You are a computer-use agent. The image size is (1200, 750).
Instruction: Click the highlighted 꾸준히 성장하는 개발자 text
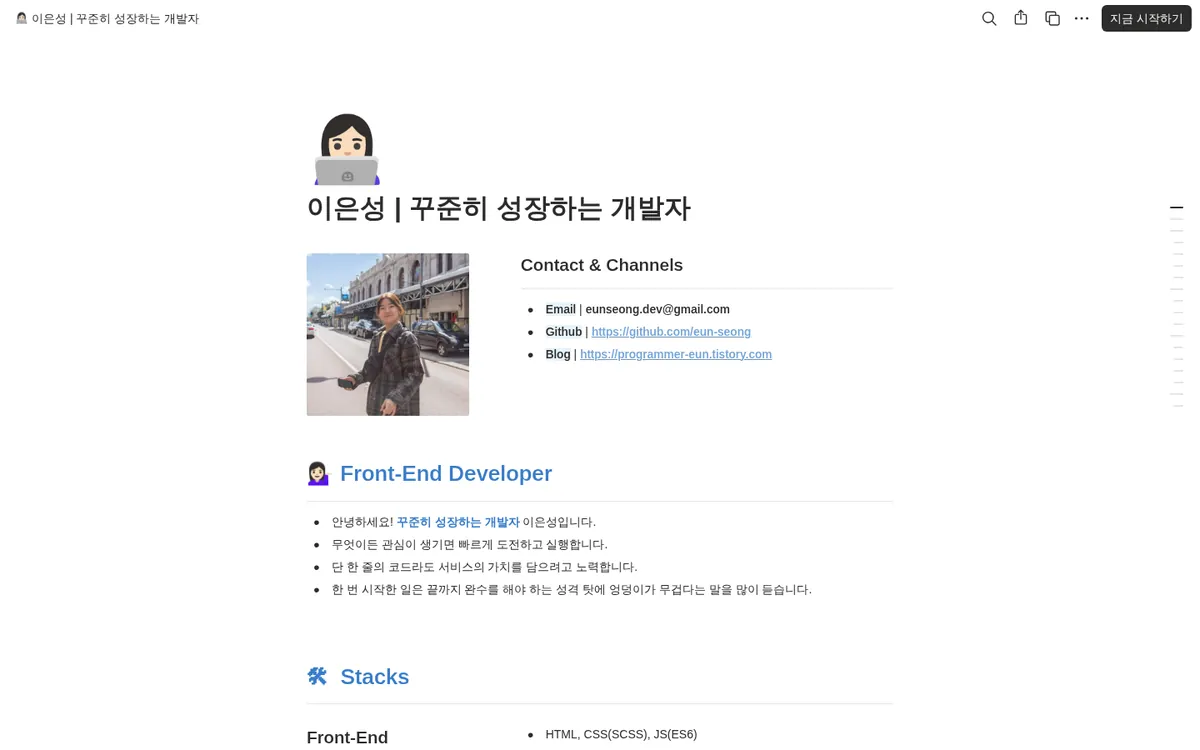click(458, 522)
